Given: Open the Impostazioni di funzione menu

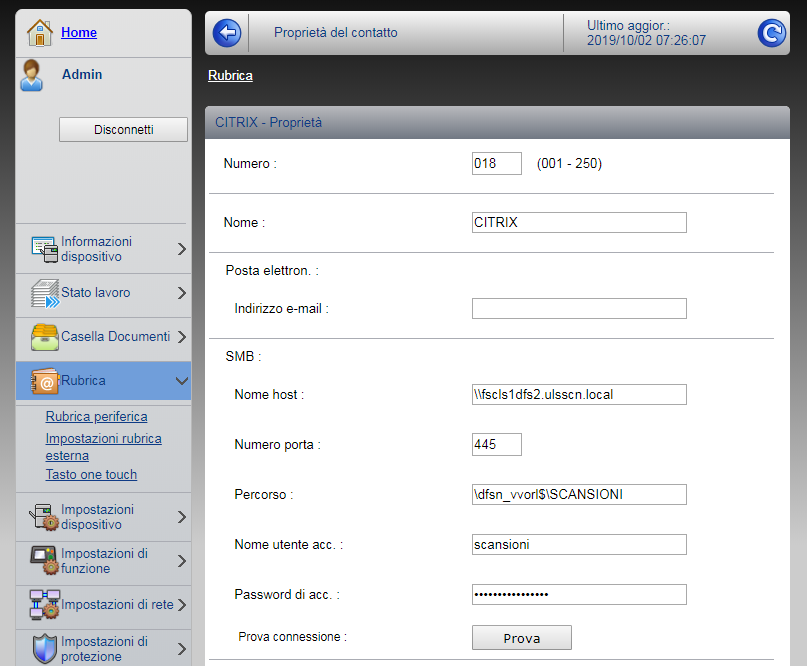Looking at the screenshot, I should click(103, 561).
